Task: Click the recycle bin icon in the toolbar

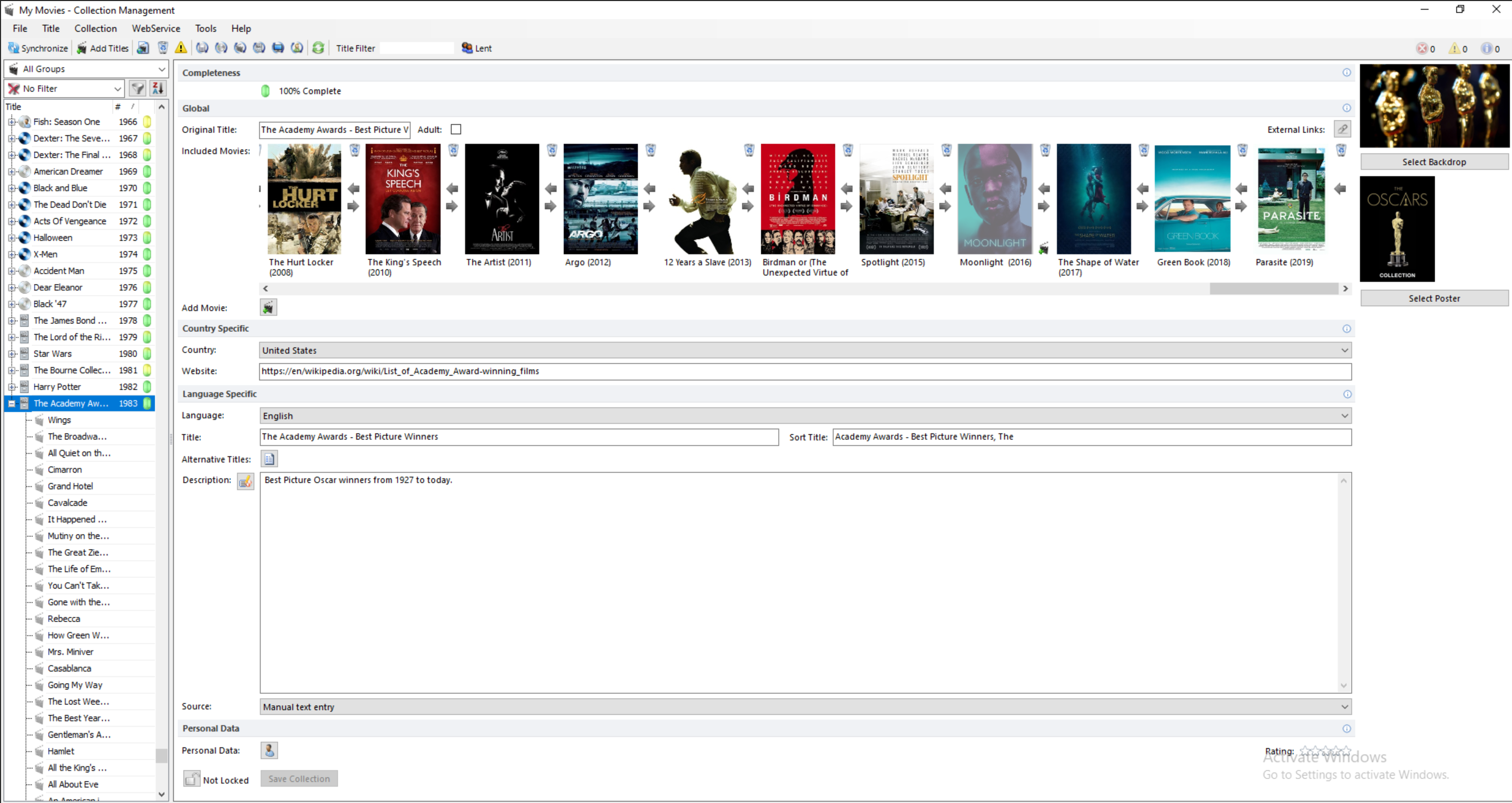Action: [x=163, y=48]
